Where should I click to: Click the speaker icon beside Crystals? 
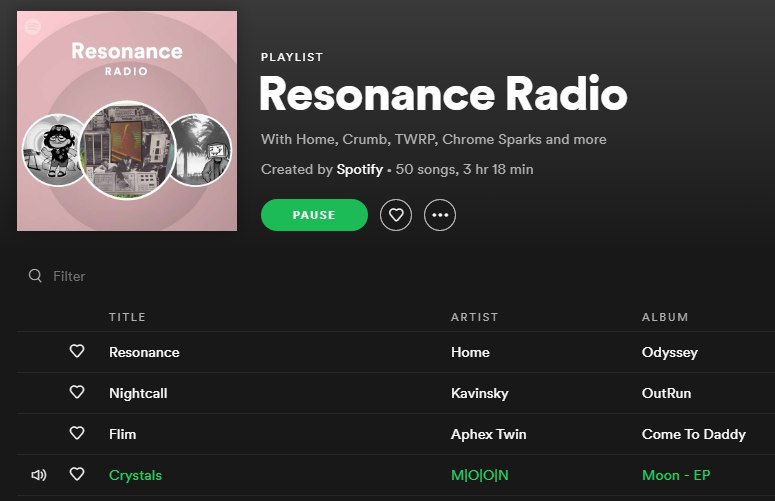tap(39, 475)
